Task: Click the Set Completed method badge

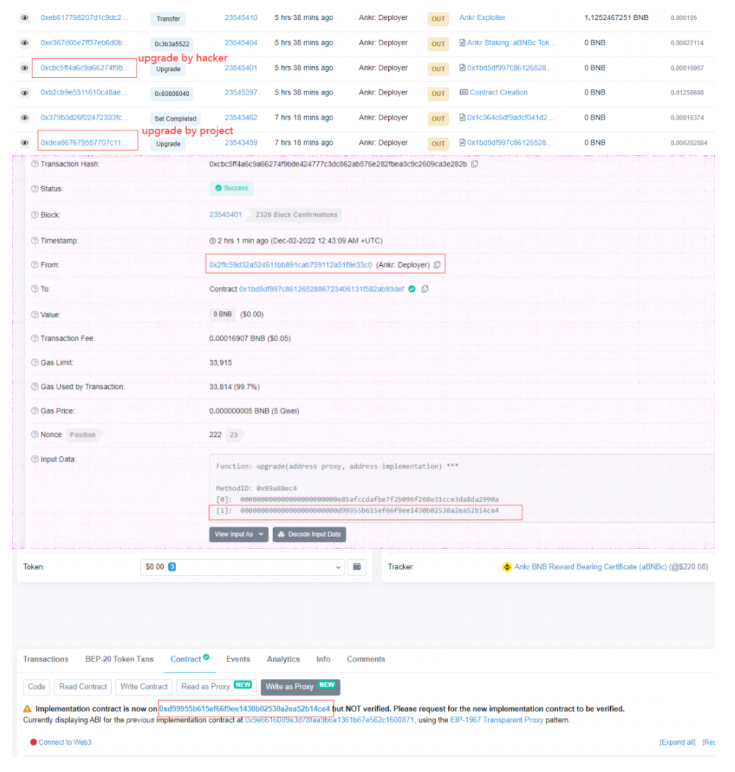Action: [175, 119]
